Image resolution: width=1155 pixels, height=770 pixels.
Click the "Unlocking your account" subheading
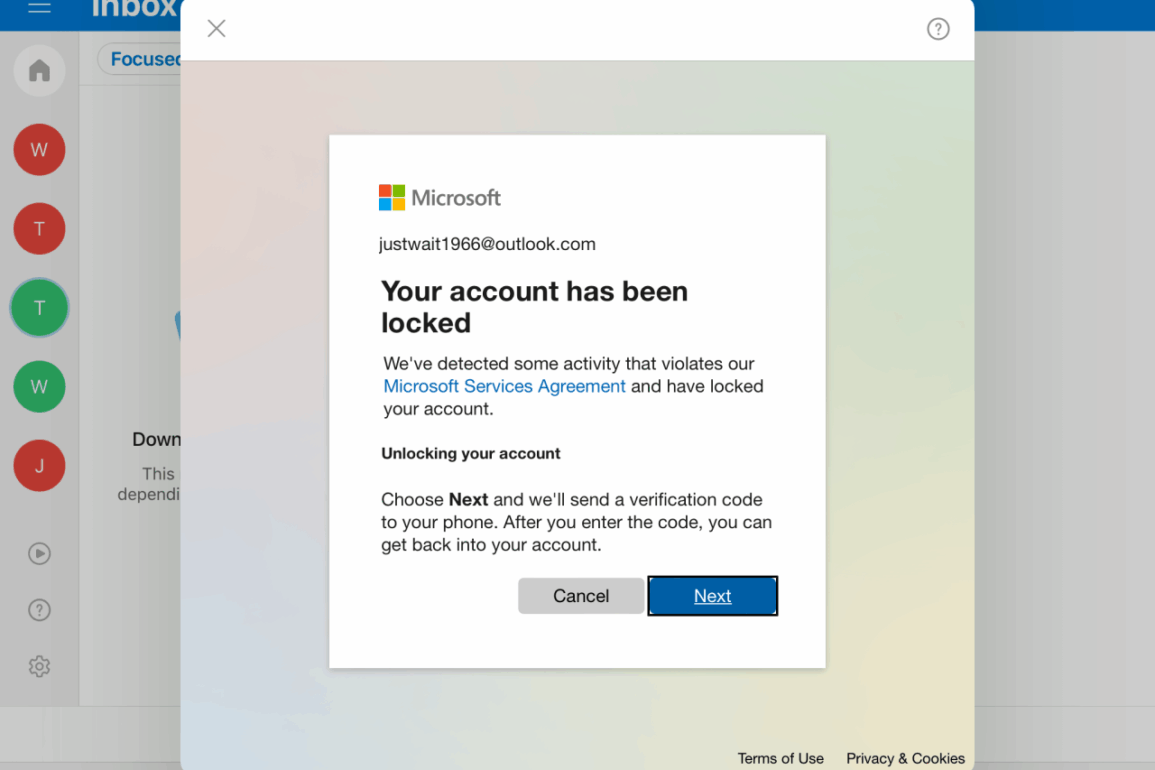471,454
